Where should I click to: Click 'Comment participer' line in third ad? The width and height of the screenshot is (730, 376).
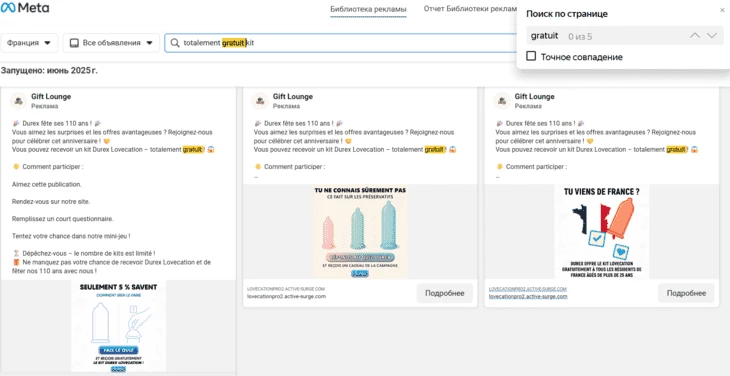(531, 167)
